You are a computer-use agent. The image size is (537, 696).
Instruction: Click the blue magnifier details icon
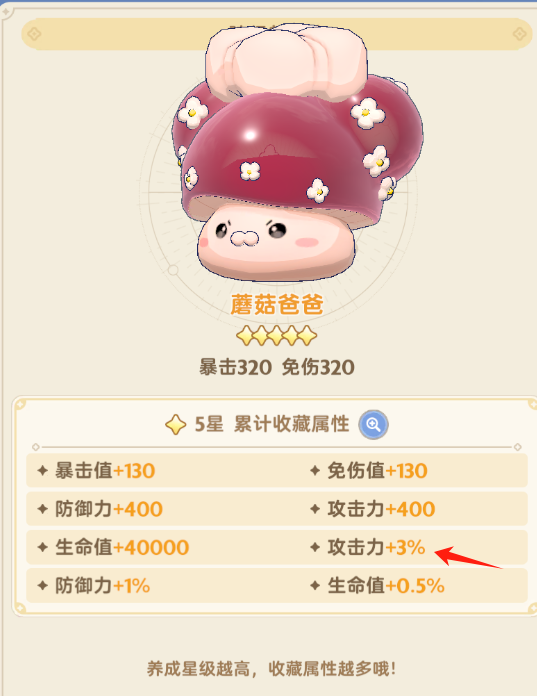(x=373, y=425)
